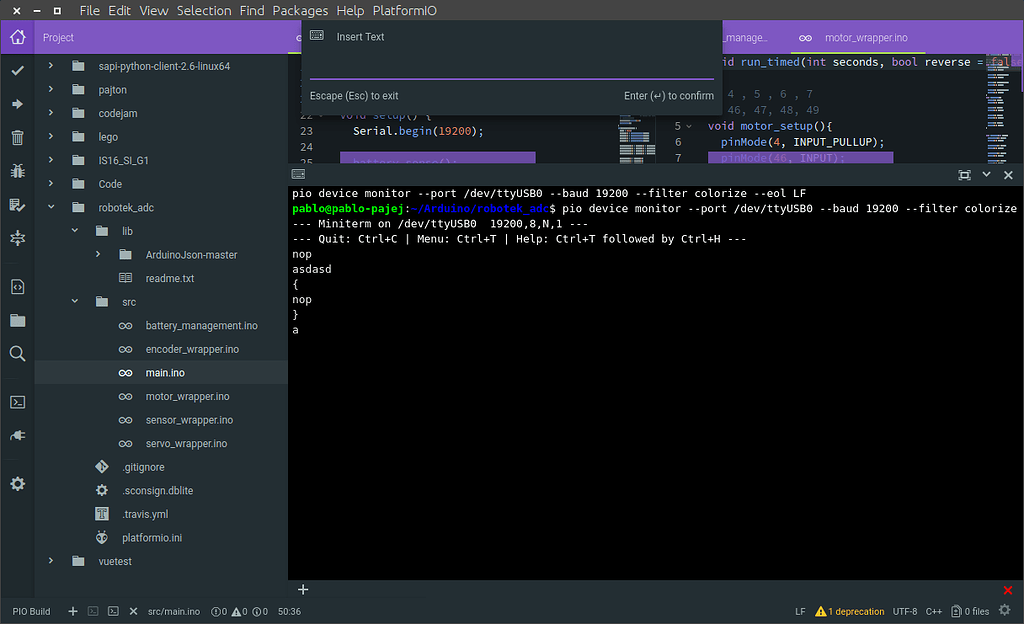This screenshot has width=1024, height=624.
Task: Collapse the robotek_adc folder
Action: (x=51, y=208)
